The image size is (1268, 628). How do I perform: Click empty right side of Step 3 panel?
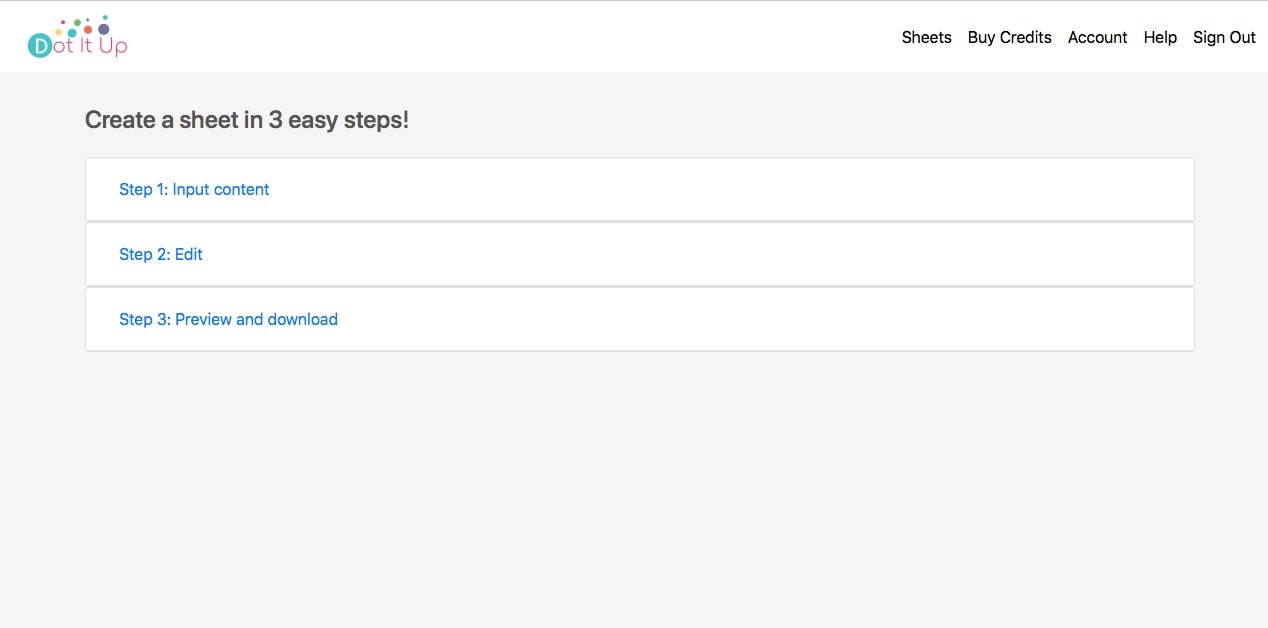(900, 319)
